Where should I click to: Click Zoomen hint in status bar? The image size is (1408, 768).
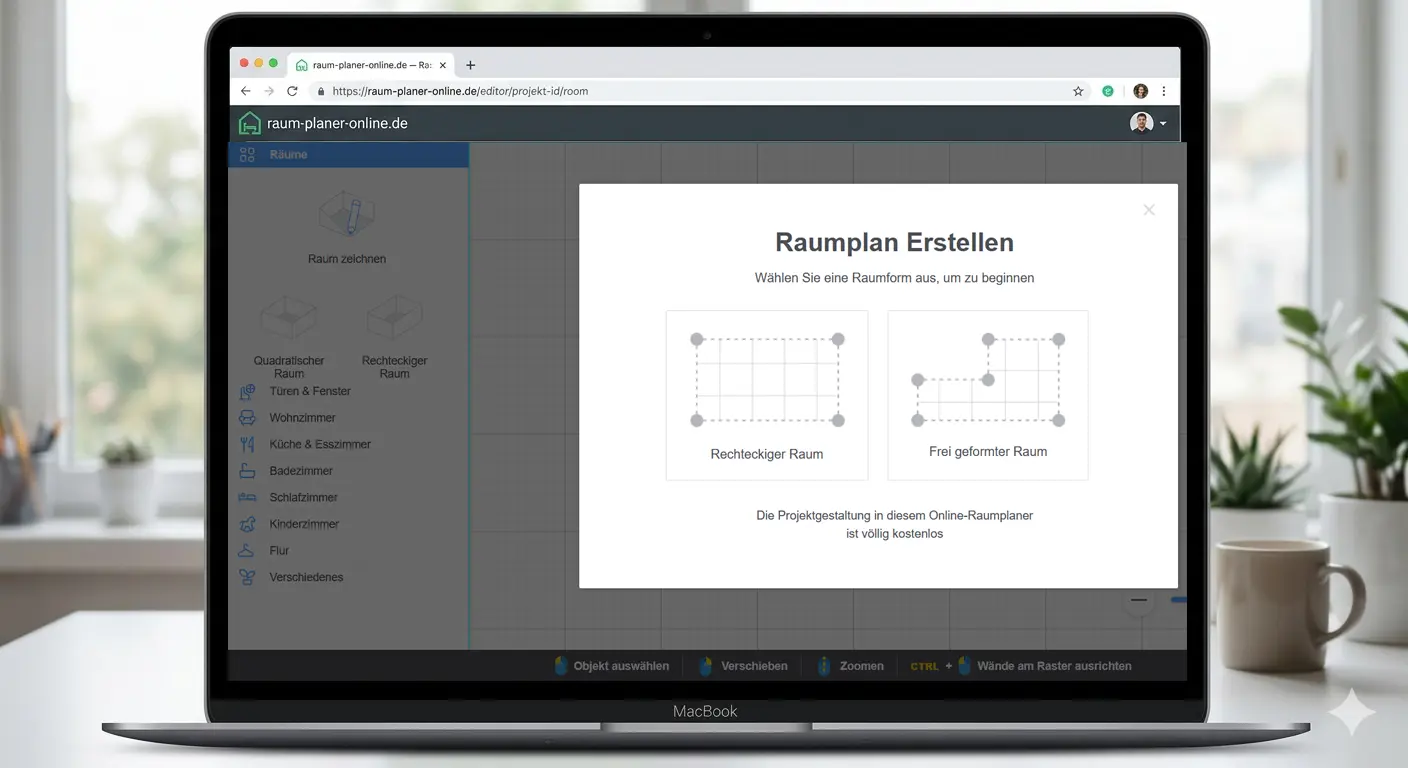coord(850,666)
